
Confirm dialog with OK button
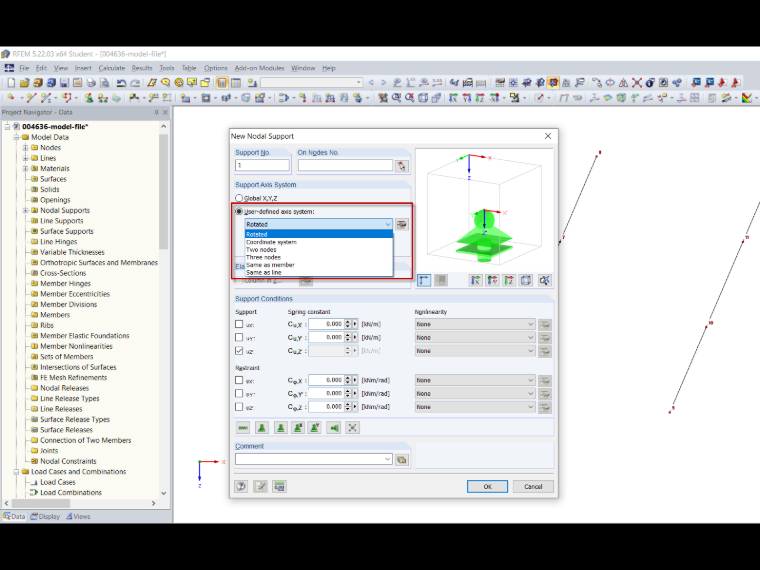click(x=487, y=487)
